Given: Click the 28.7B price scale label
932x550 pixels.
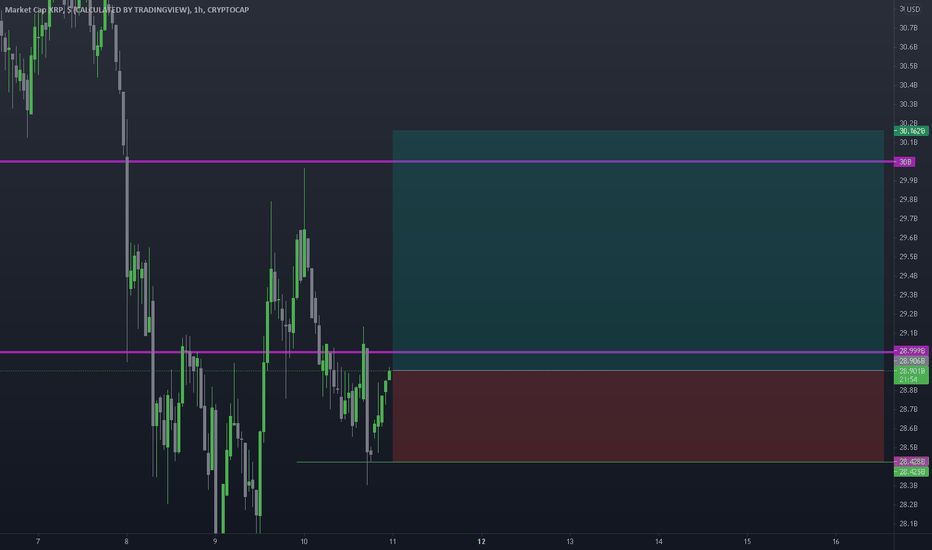Looking at the screenshot, I should click(x=908, y=409).
